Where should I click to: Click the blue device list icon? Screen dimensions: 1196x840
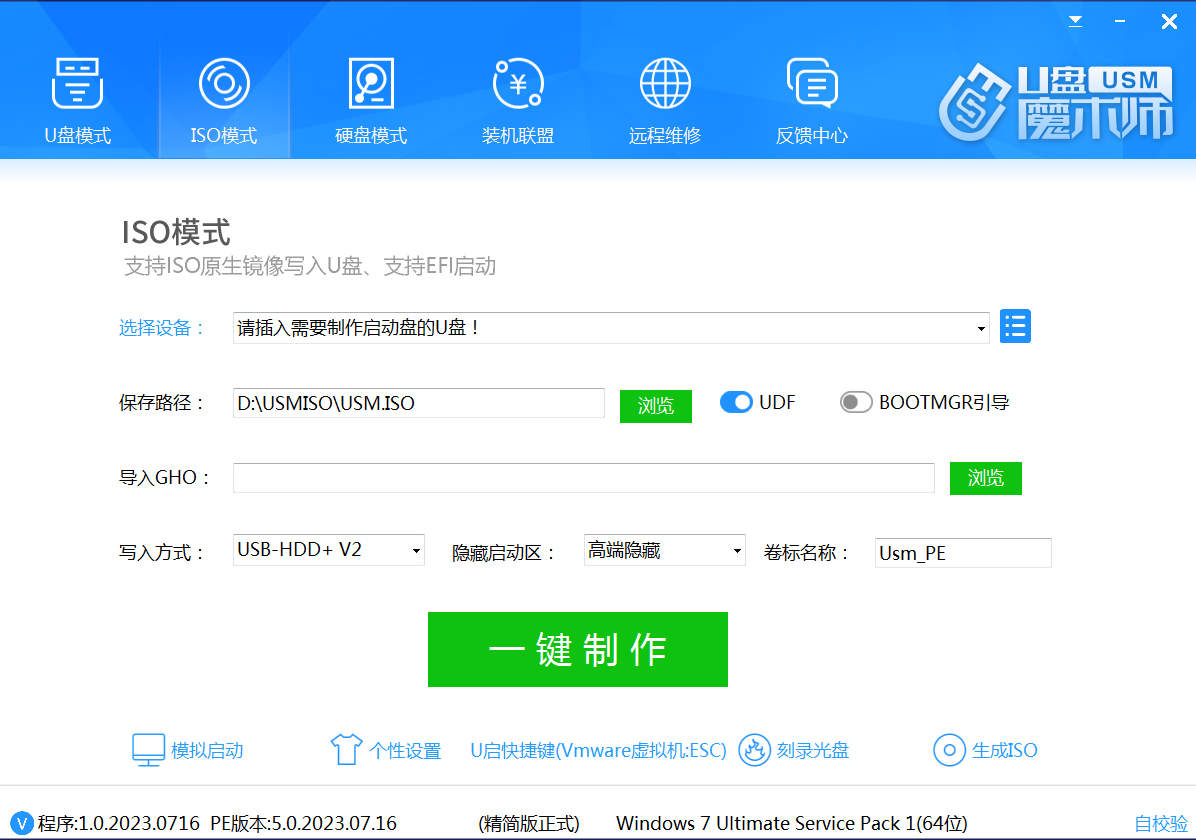click(1015, 326)
